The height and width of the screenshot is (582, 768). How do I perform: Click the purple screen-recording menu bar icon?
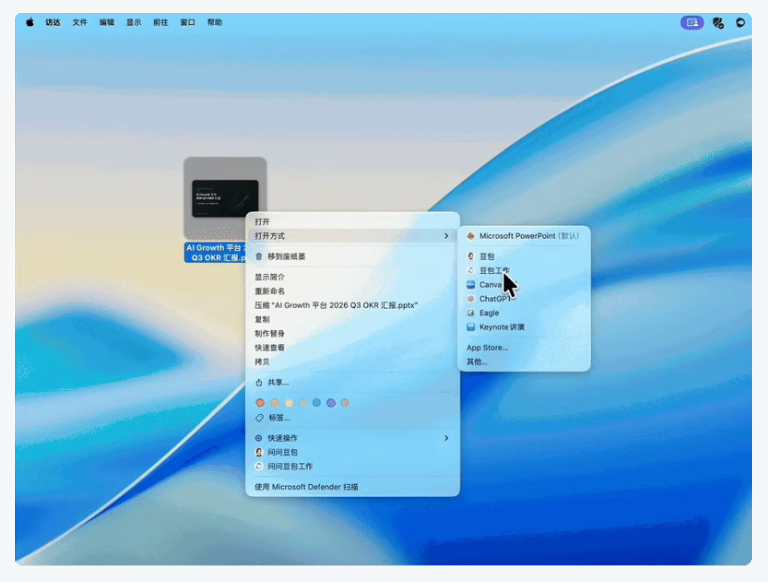coord(692,23)
